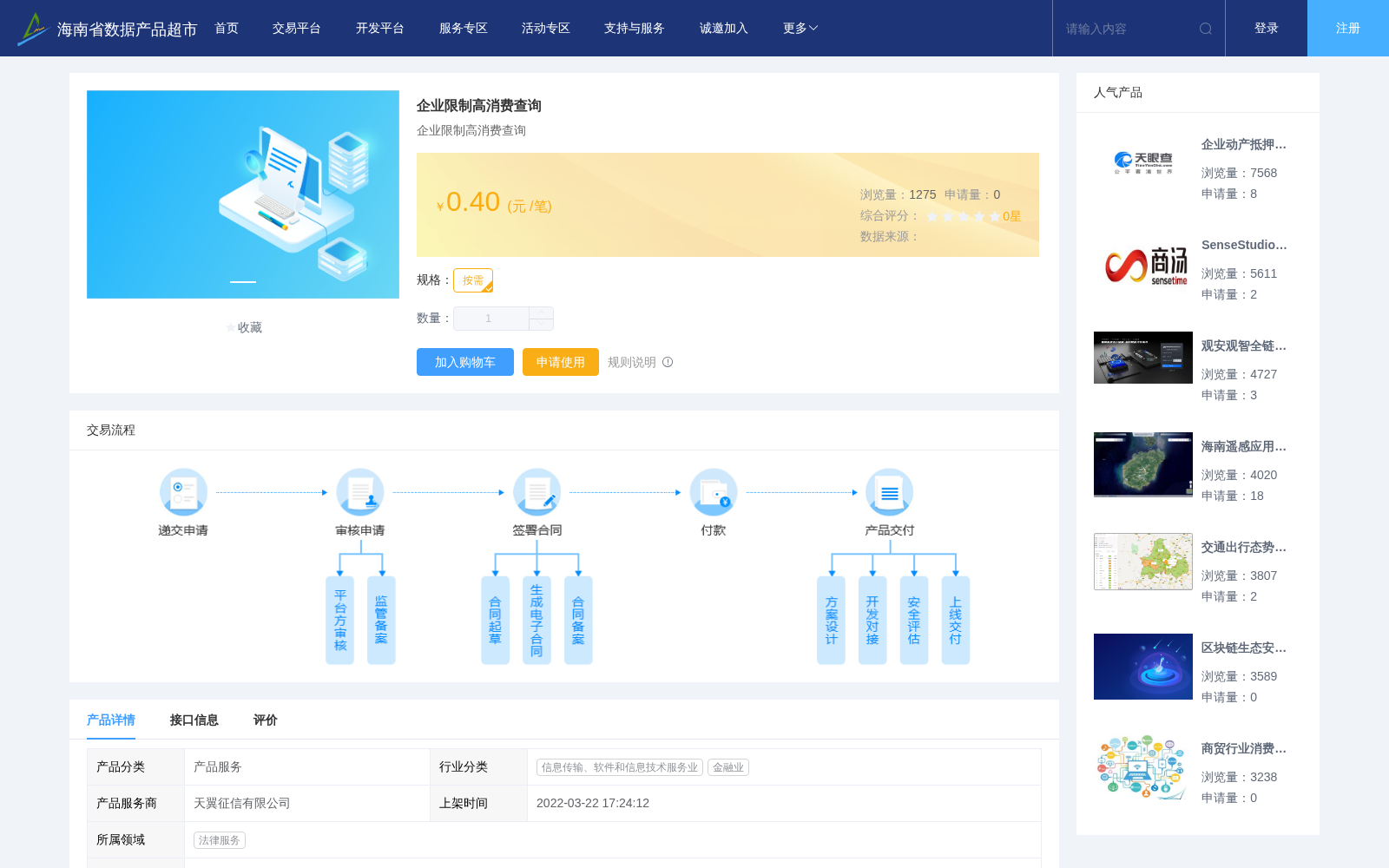Switch to the 接口信息 tab
Image resolution: width=1389 pixels, height=868 pixels.
(x=194, y=720)
